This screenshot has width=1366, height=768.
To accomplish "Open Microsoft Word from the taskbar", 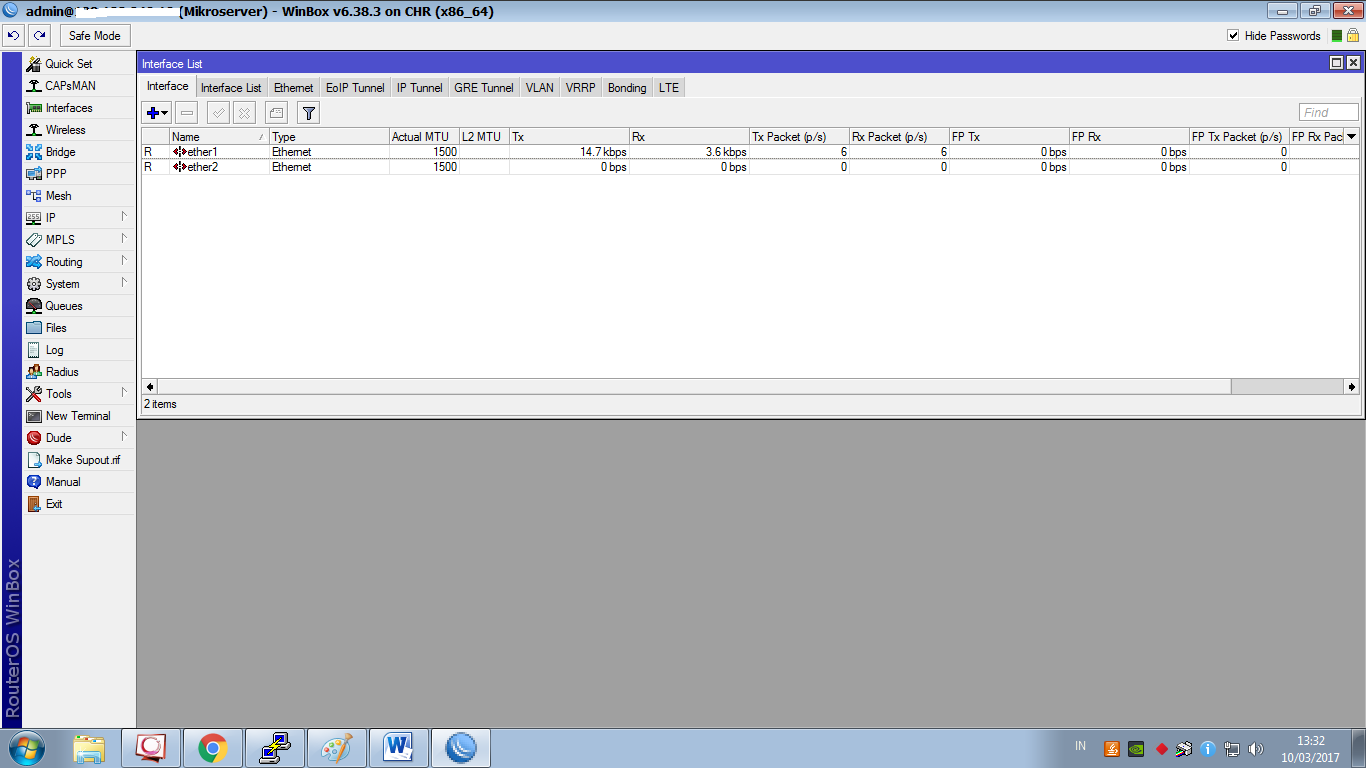I will (x=399, y=748).
